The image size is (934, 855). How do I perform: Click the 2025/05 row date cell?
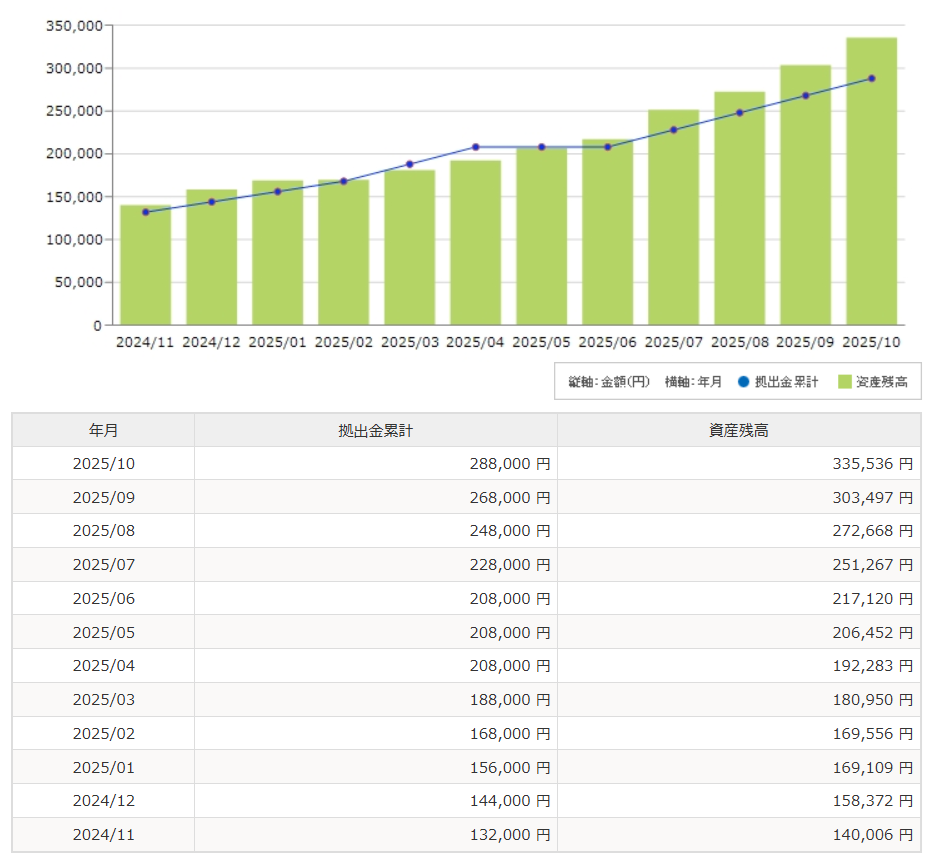[103, 633]
